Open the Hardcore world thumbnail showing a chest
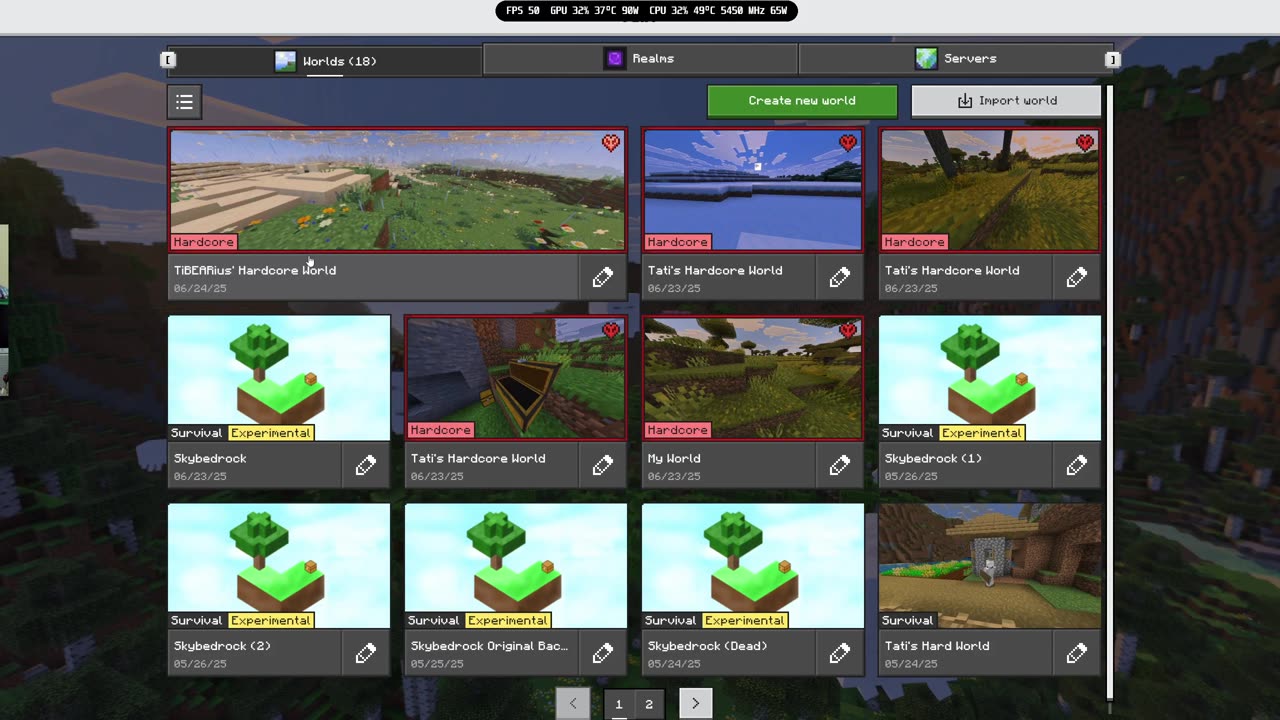The width and height of the screenshot is (1280, 720). pyautogui.click(x=516, y=378)
